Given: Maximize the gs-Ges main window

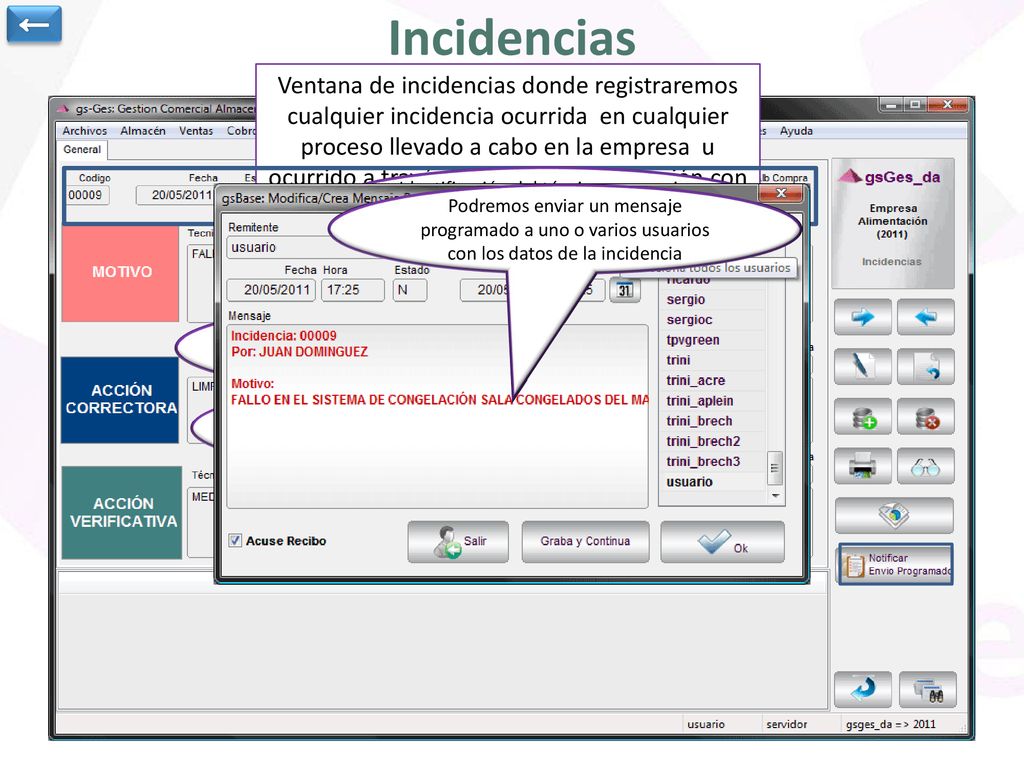Looking at the screenshot, I should pyautogui.click(x=914, y=104).
